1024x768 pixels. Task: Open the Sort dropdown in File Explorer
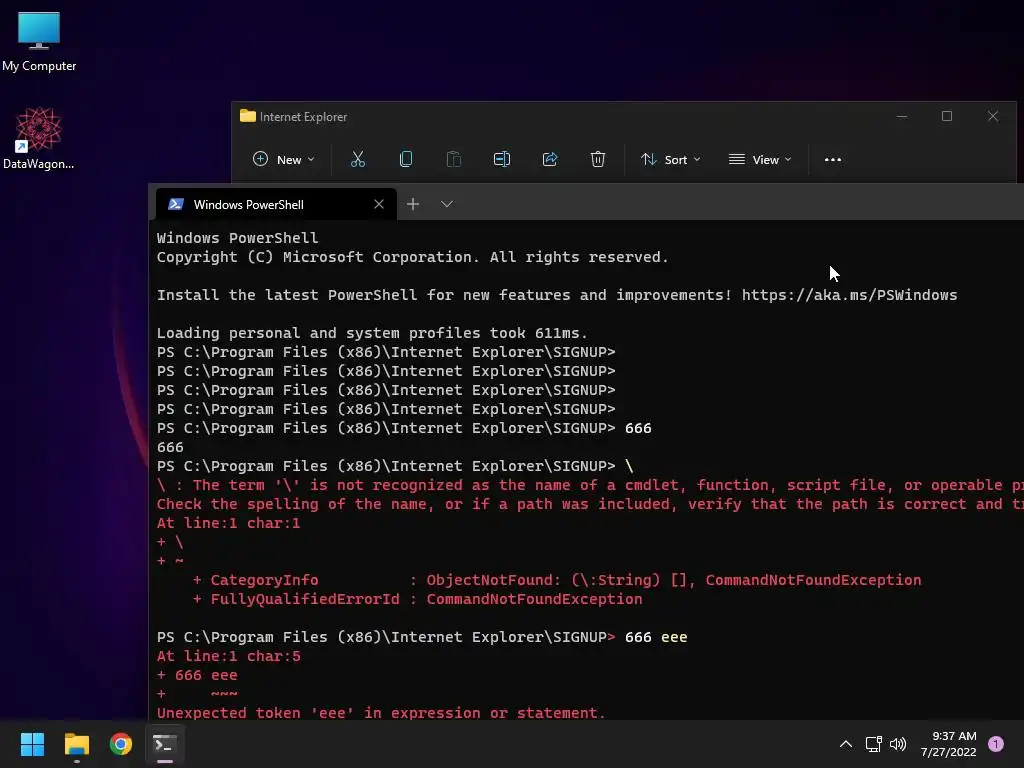671,159
